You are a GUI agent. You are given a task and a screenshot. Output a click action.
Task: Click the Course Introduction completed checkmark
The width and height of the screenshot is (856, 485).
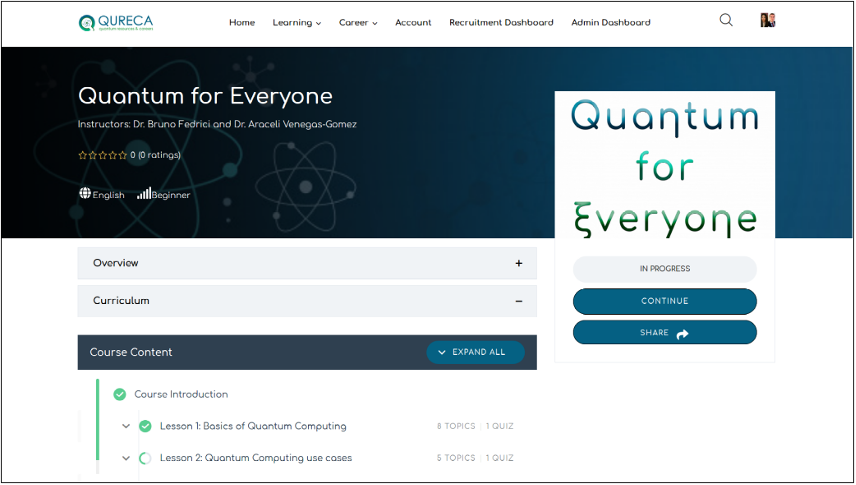point(120,395)
